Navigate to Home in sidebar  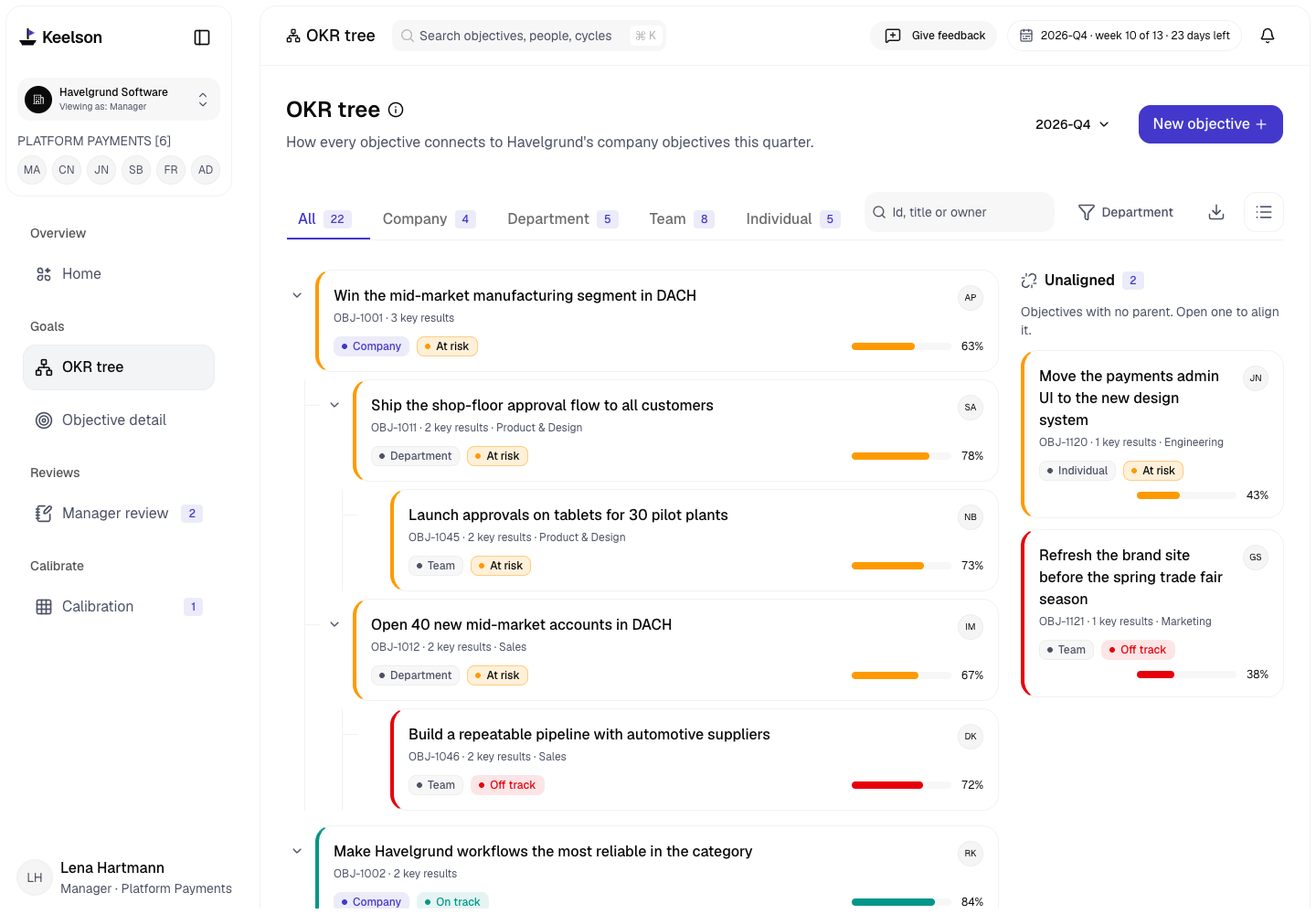point(119,274)
